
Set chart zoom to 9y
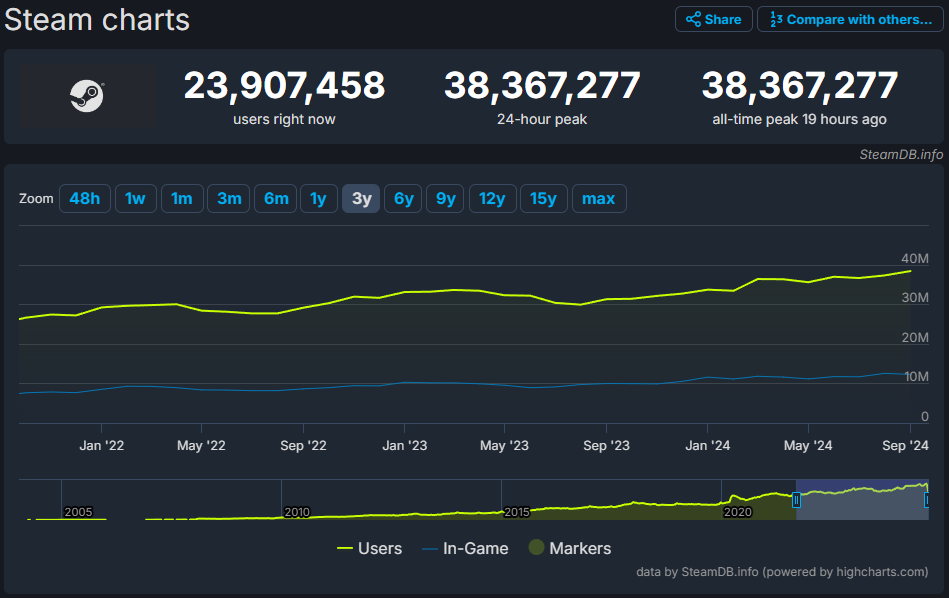coord(445,199)
